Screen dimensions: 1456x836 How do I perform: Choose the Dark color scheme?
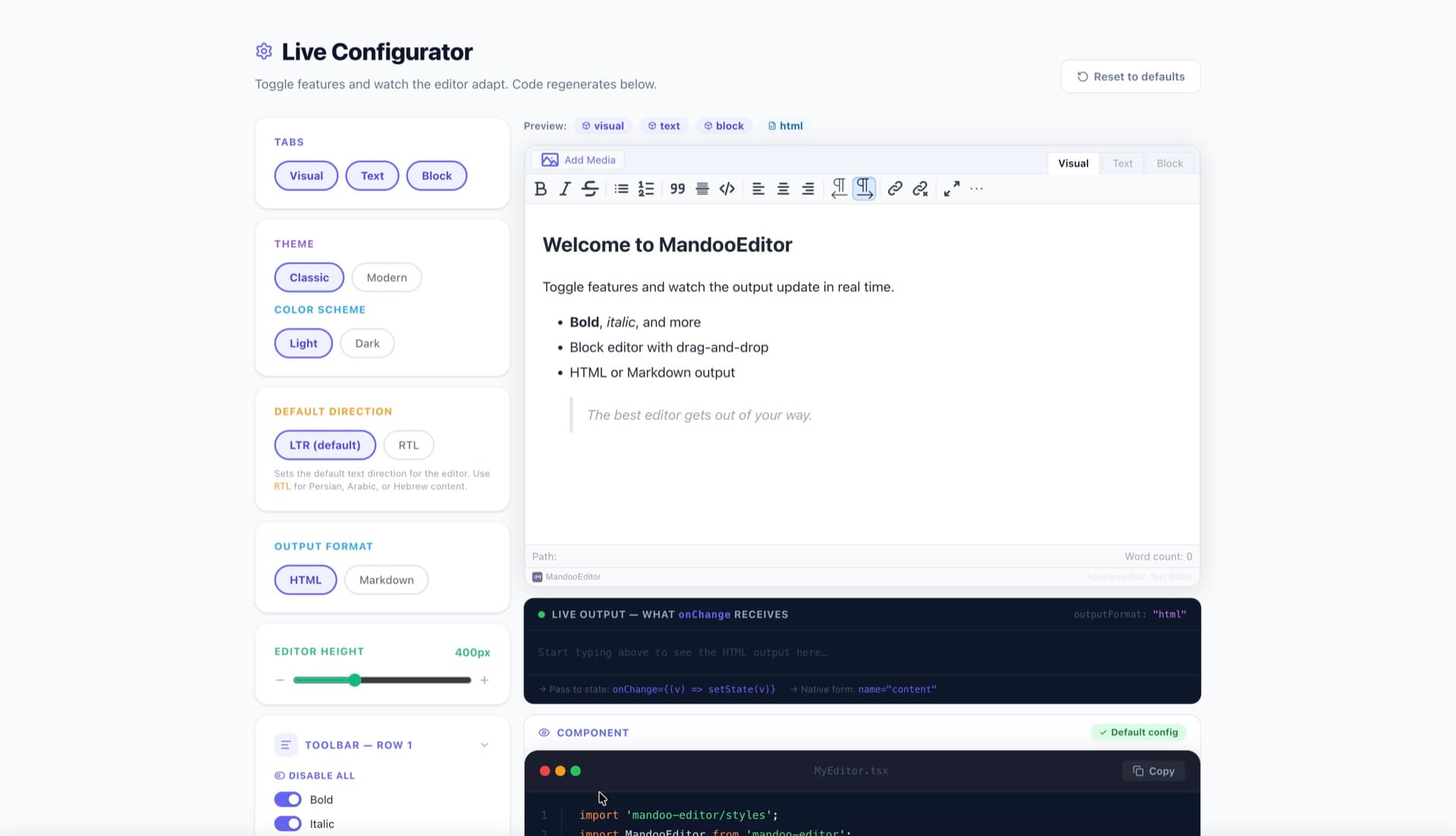[367, 344]
